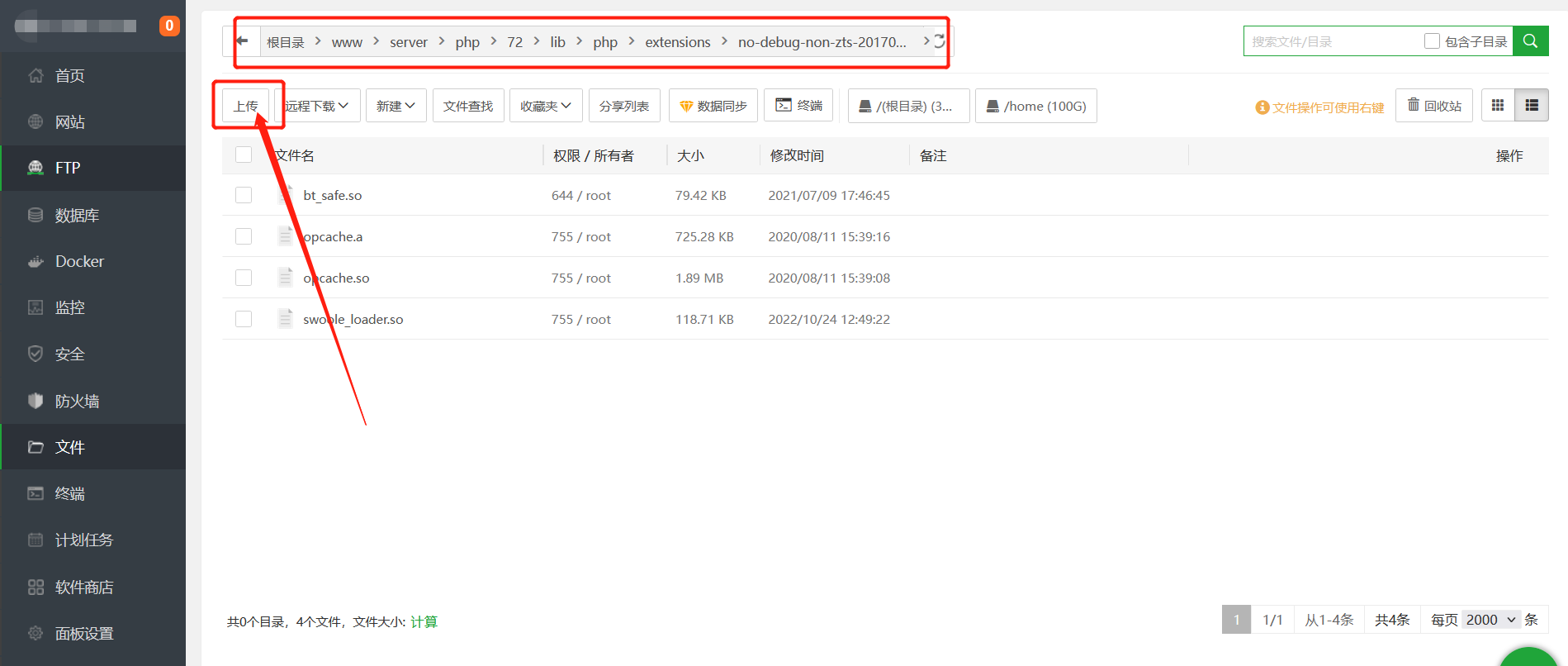Expand the 远程下载 dropdown
This screenshot has height=666, width=1568.
317,106
